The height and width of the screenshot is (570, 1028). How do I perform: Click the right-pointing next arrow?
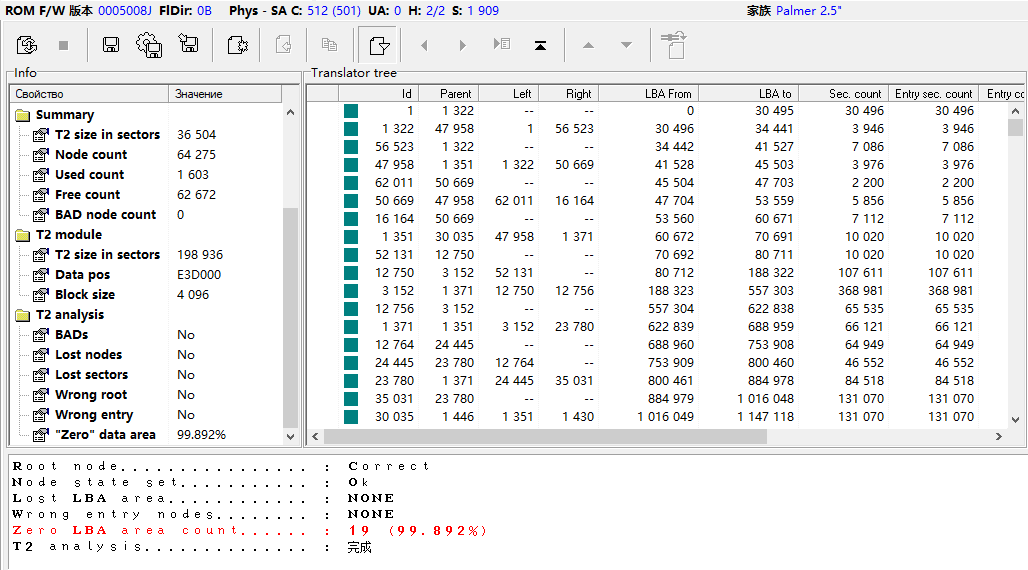coord(463,45)
